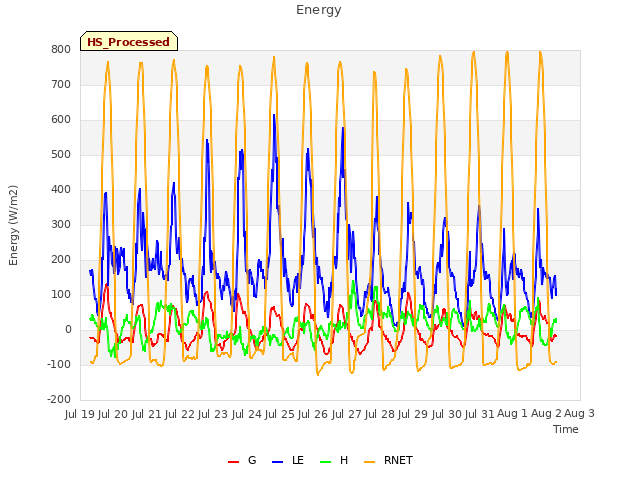Screen dimensions: 640x480
Task: Click the G legend entry
Action: pyautogui.click(x=242, y=460)
